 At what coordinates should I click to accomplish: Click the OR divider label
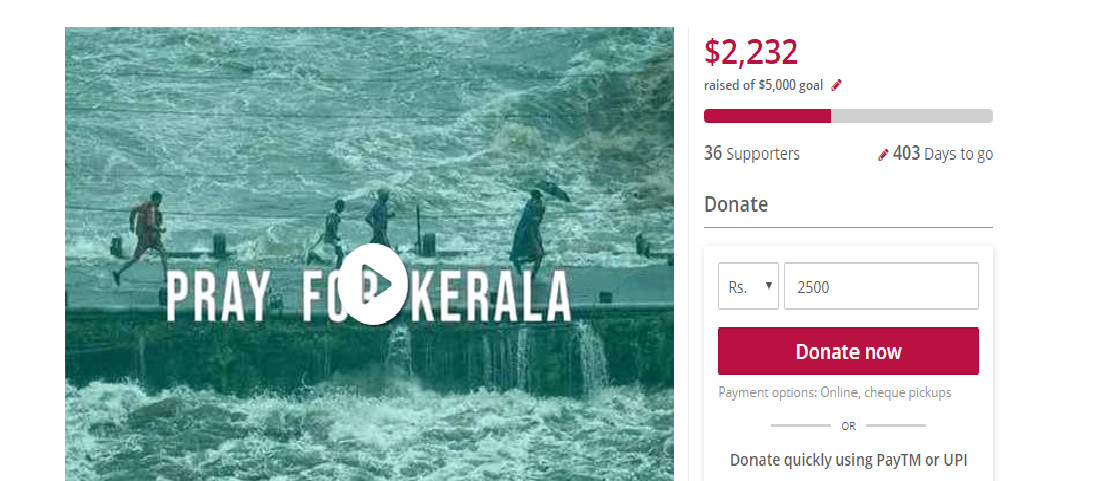coord(848,426)
